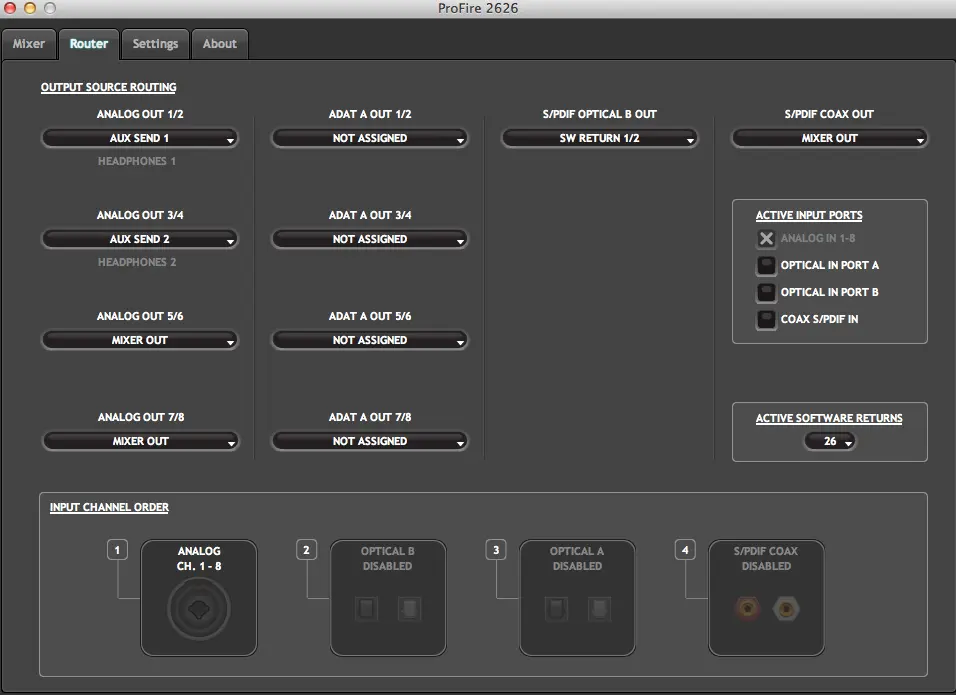Open ADAT A Out 5/6 dropdown

[369, 340]
